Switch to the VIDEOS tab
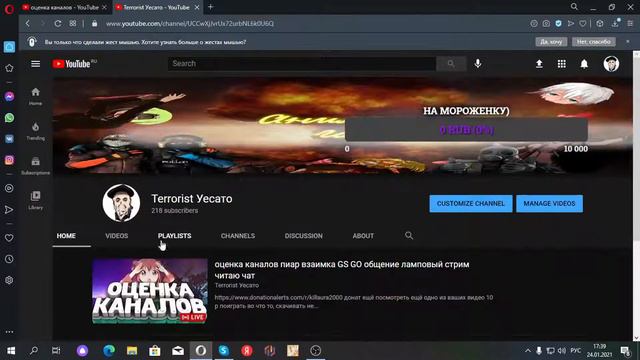This screenshot has height=360, width=640. pos(117,236)
